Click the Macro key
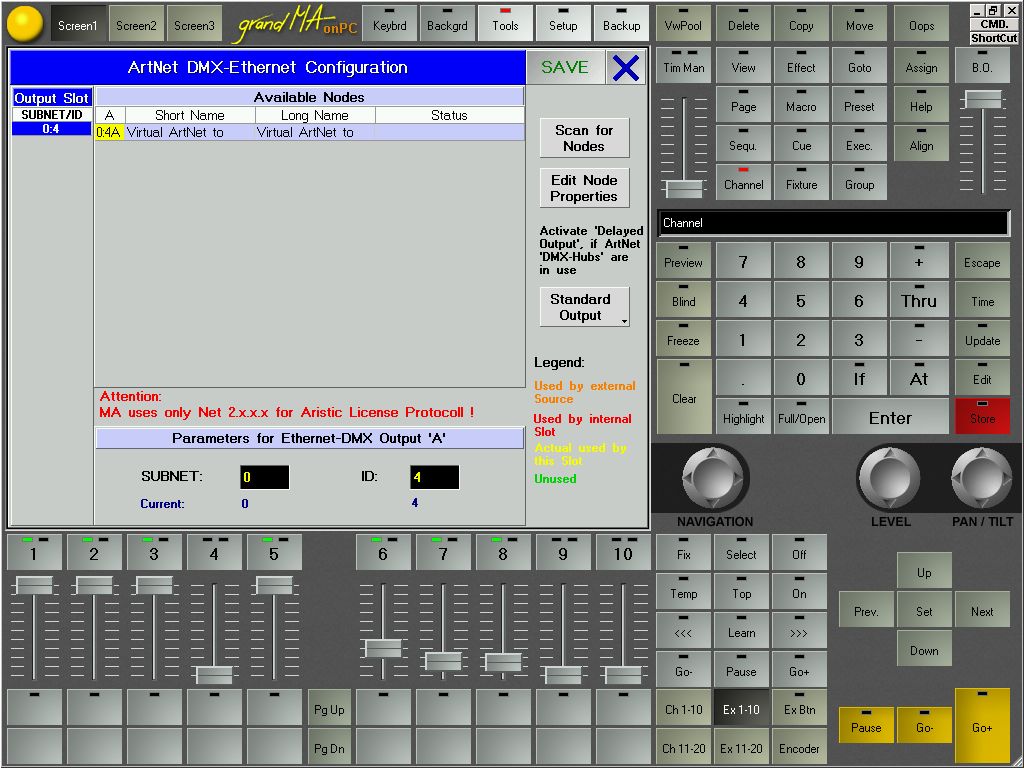This screenshot has height=768, width=1024. pos(801,104)
